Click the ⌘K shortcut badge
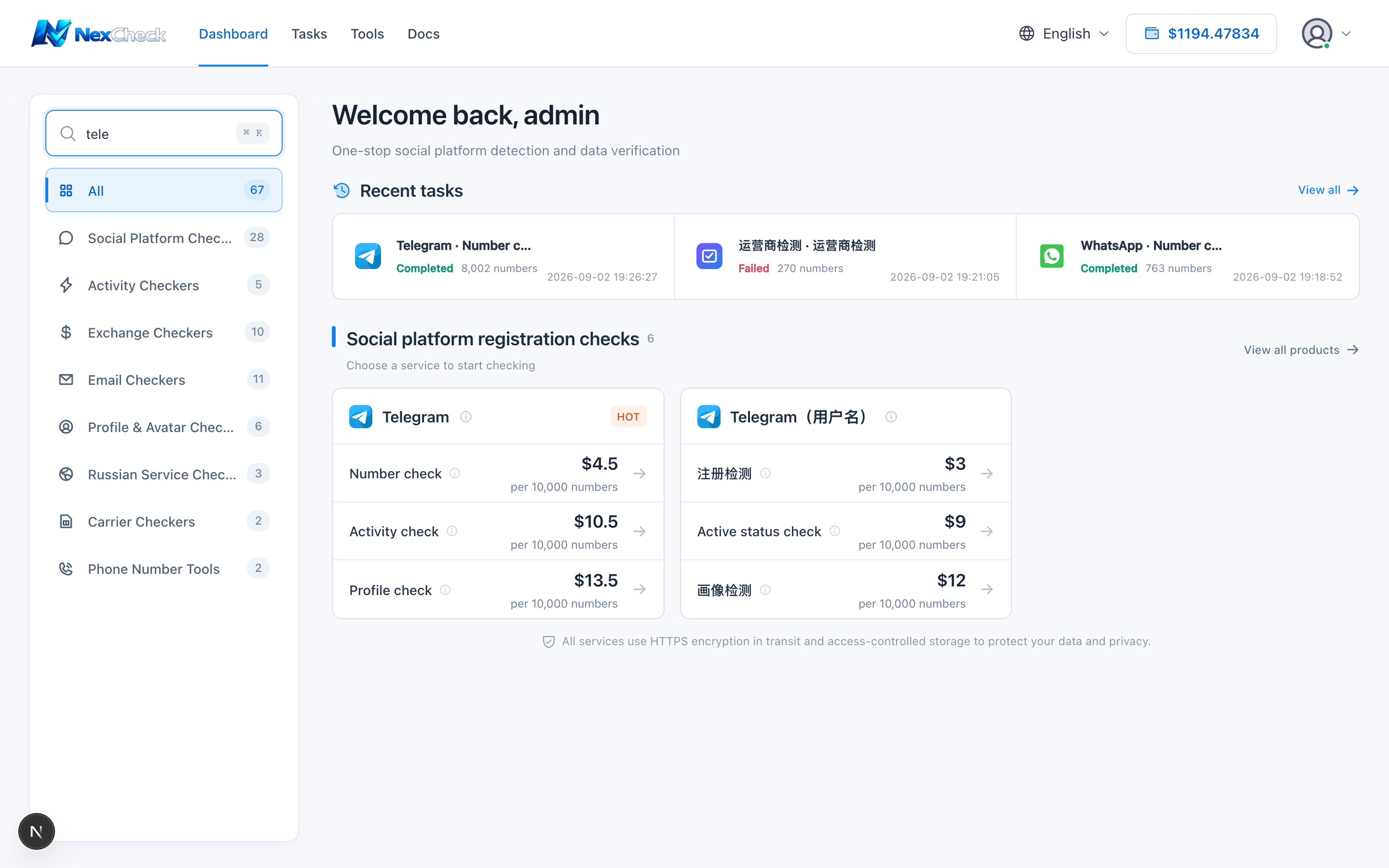This screenshot has width=1389, height=868. pos(253,133)
